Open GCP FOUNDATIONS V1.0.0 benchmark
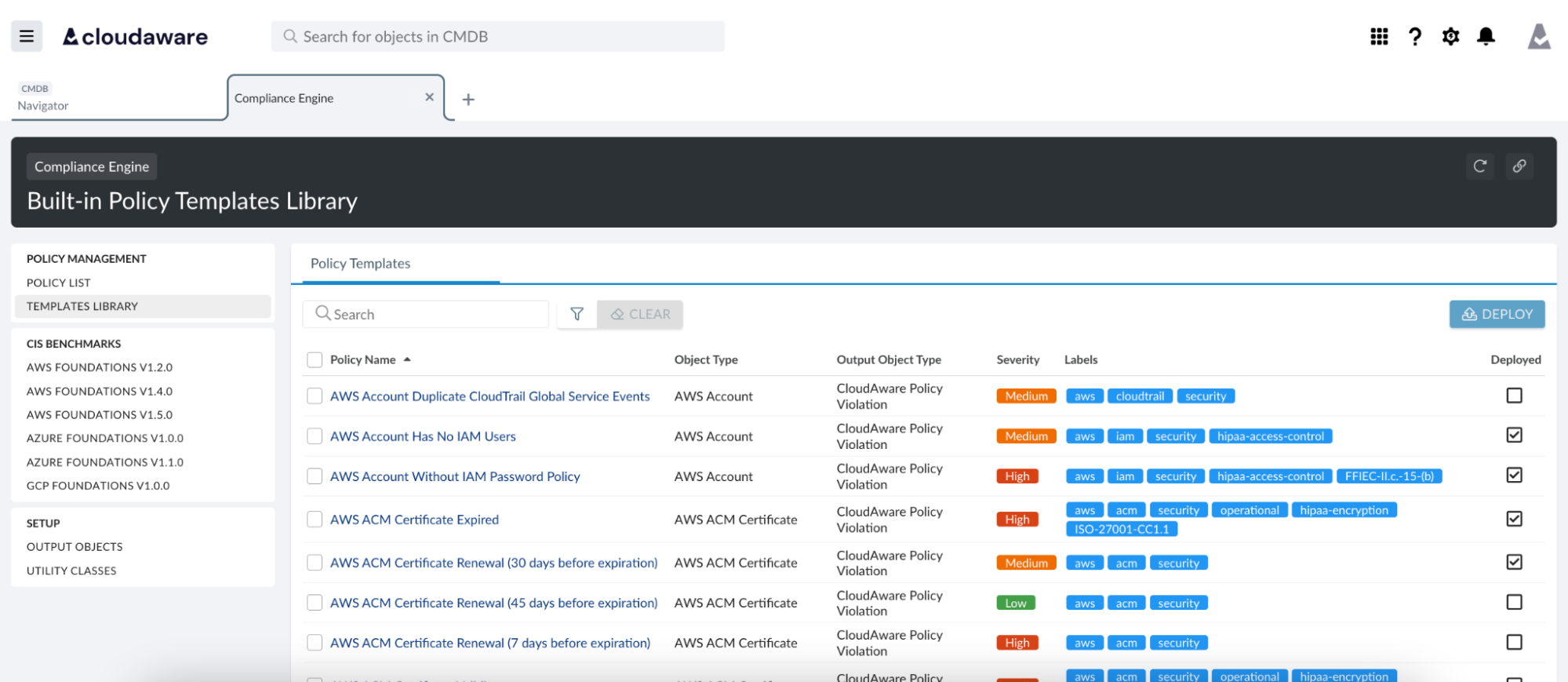This screenshot has width=1568, height=682. click(x=98, y=486)
